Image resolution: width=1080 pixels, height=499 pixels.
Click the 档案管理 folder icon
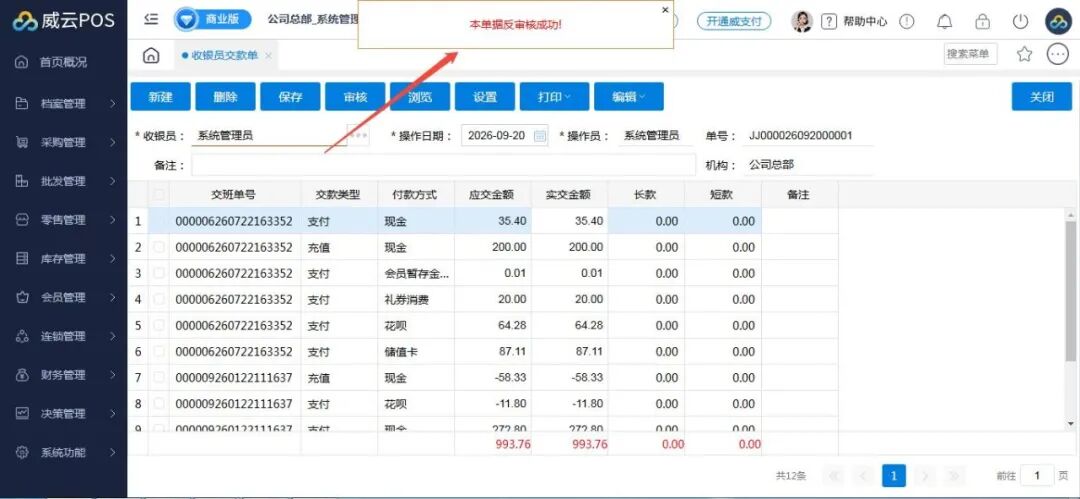22,103
